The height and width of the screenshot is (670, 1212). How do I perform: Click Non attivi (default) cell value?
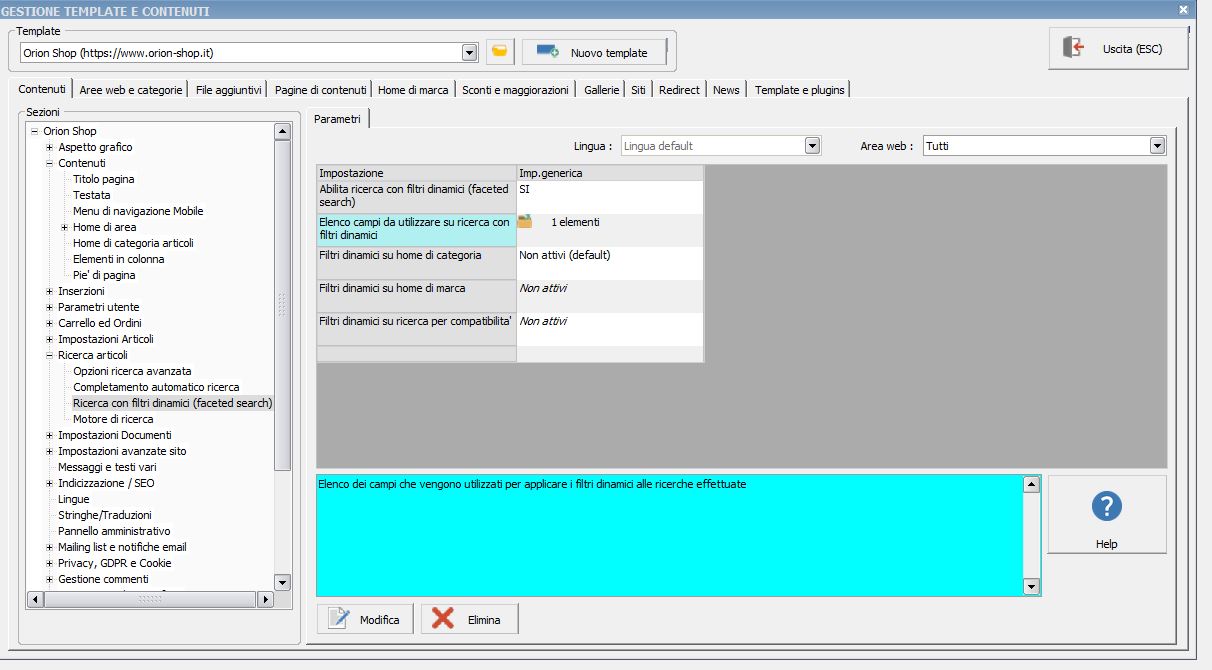click(x=610, y=263)
